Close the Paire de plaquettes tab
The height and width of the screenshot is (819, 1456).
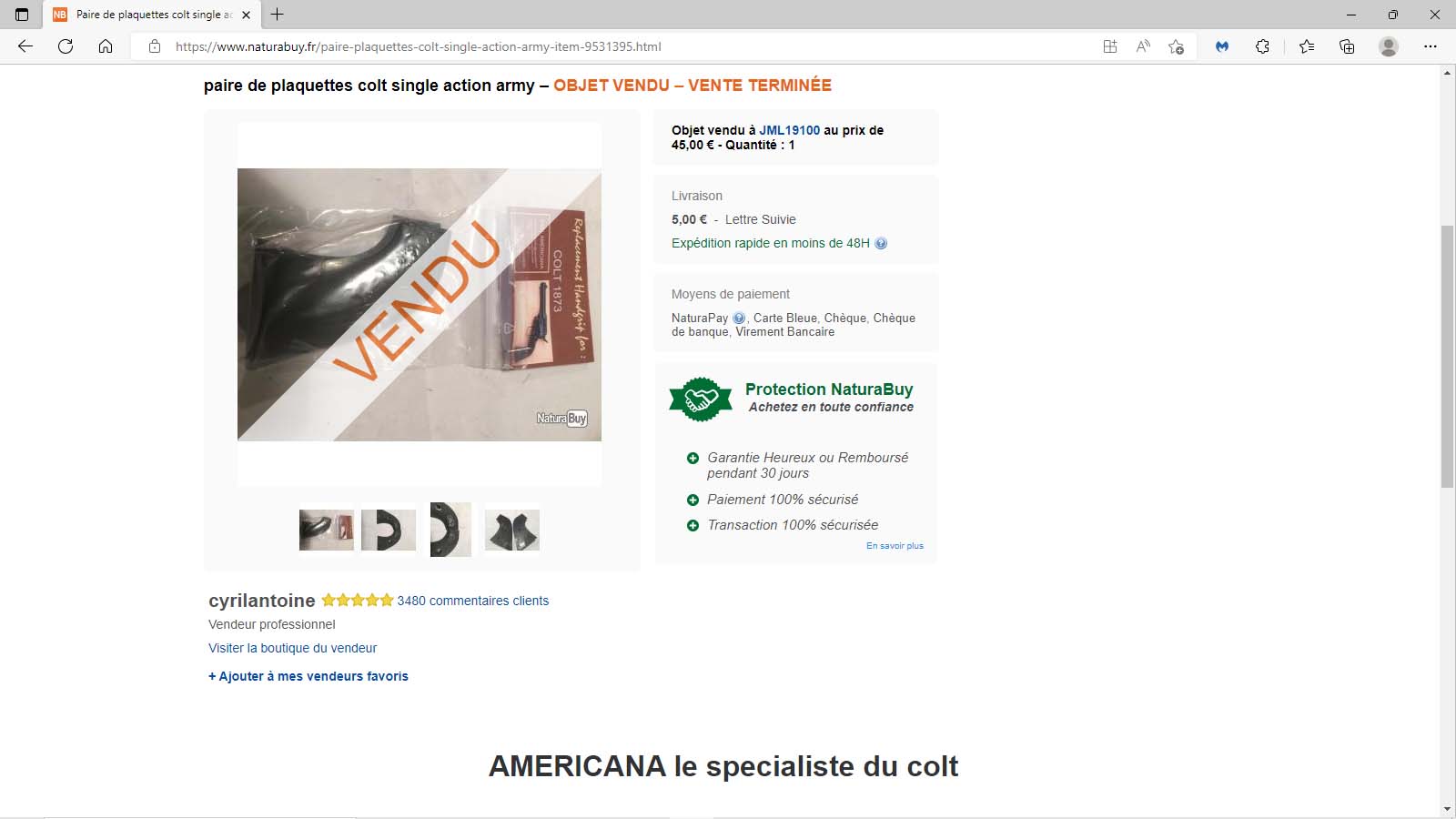coord(246,15)
